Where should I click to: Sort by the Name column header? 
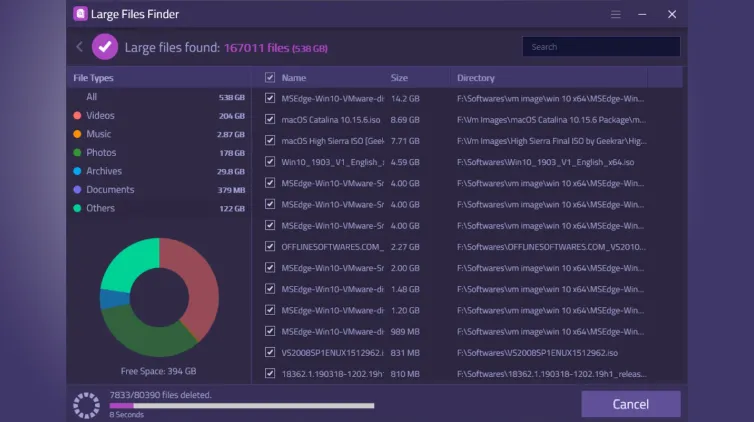tap(294, 78)
